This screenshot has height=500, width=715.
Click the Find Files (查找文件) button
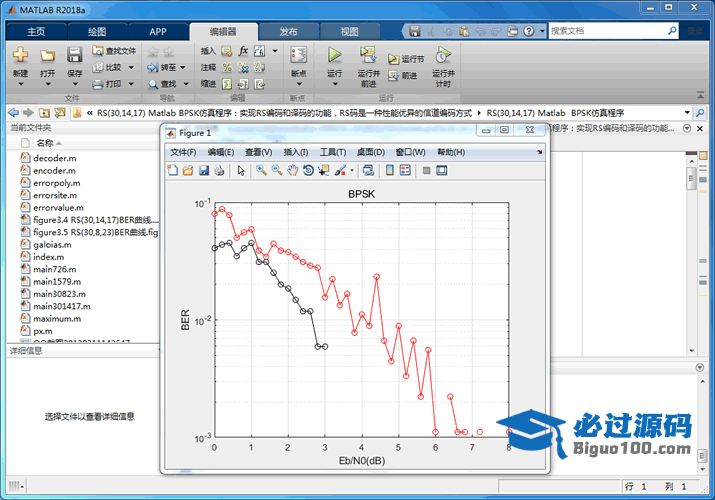coord(114,51)
